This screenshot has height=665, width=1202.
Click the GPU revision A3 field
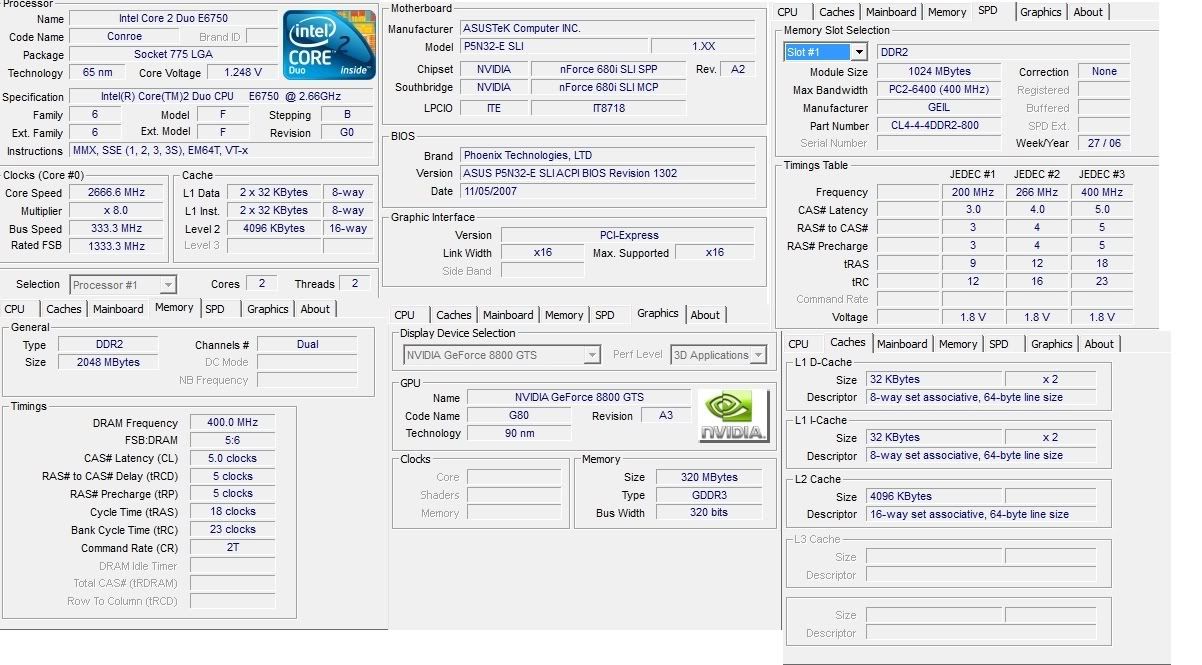[x=667, y=416]
